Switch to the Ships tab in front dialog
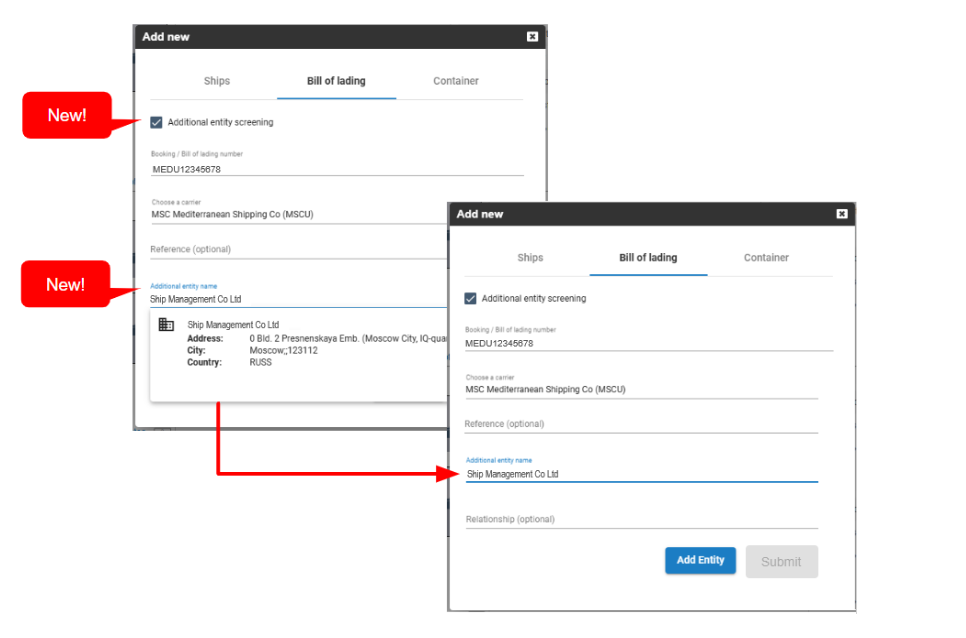The width and height of the screenshot is (966, 638). click(x=530, y=258)
